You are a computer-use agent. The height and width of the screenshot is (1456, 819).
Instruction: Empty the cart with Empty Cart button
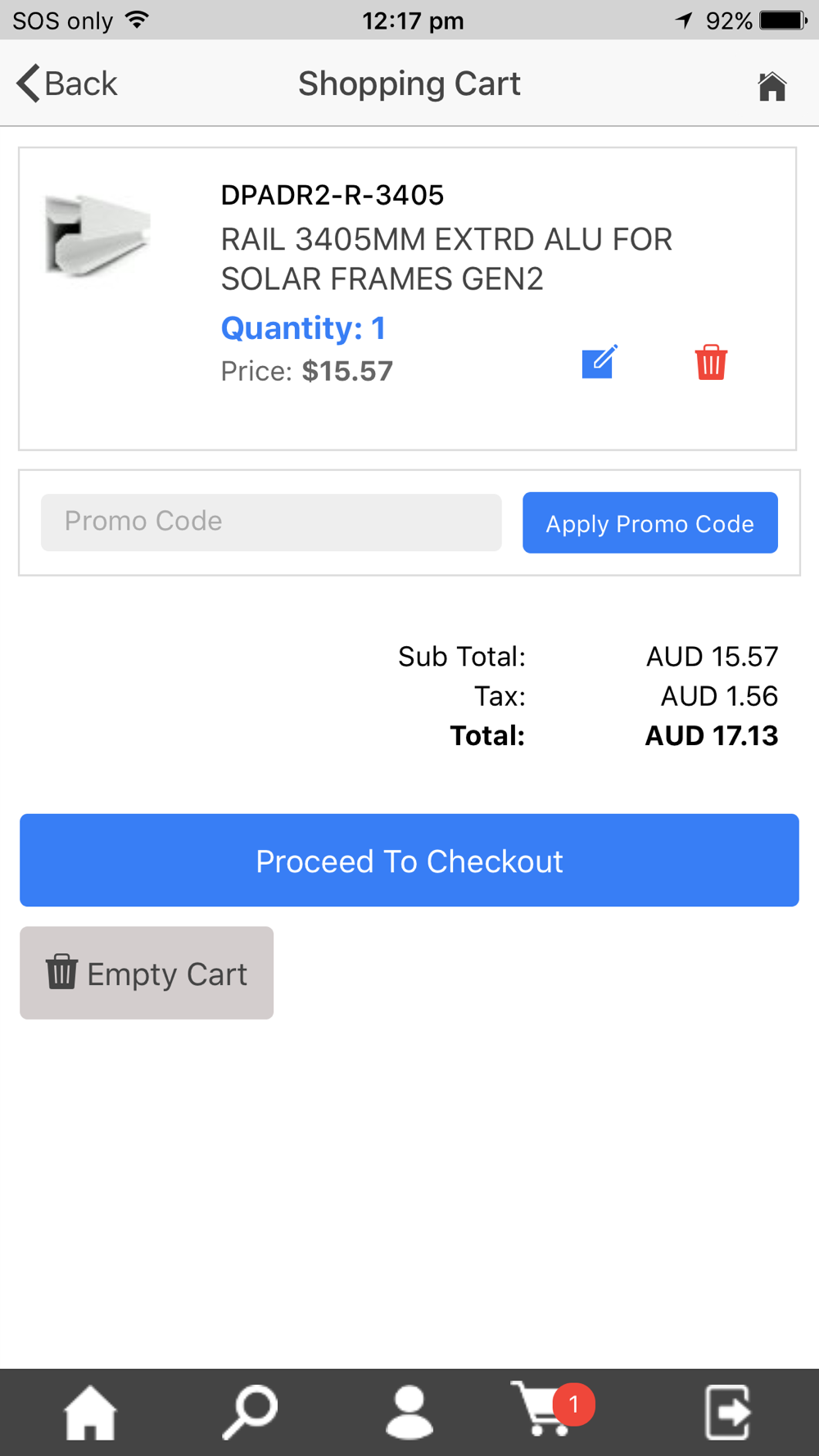(x=147, y=973)
